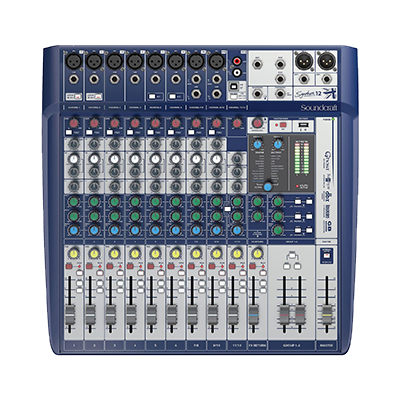This screenshot has width=400, height=400.
Task: Click the first green aux knob on channel 2
Action: pos(94,202)
